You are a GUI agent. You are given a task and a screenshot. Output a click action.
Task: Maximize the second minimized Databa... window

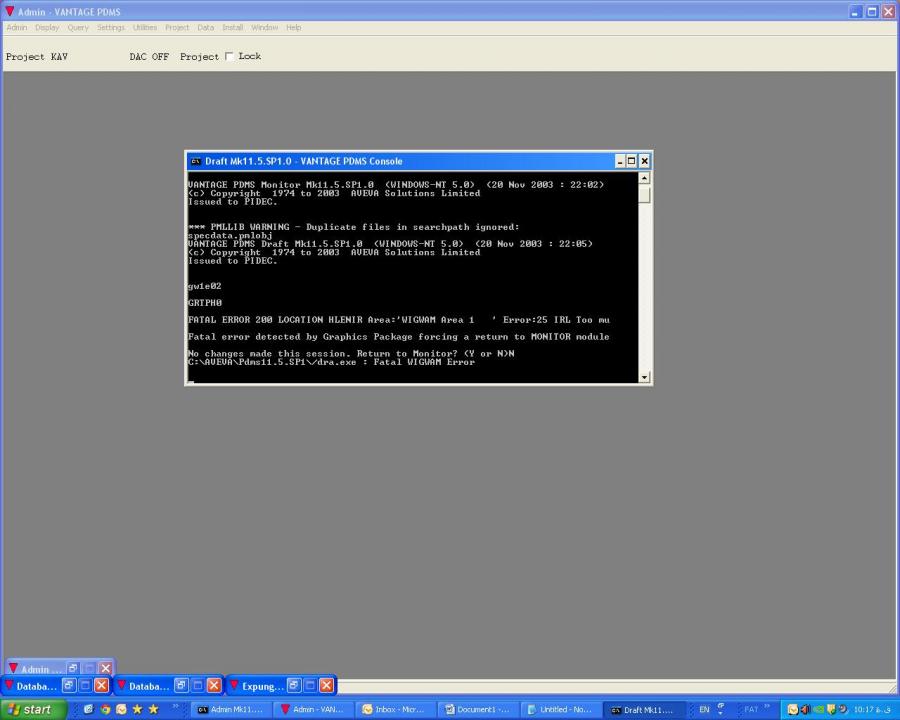[197, 686]
